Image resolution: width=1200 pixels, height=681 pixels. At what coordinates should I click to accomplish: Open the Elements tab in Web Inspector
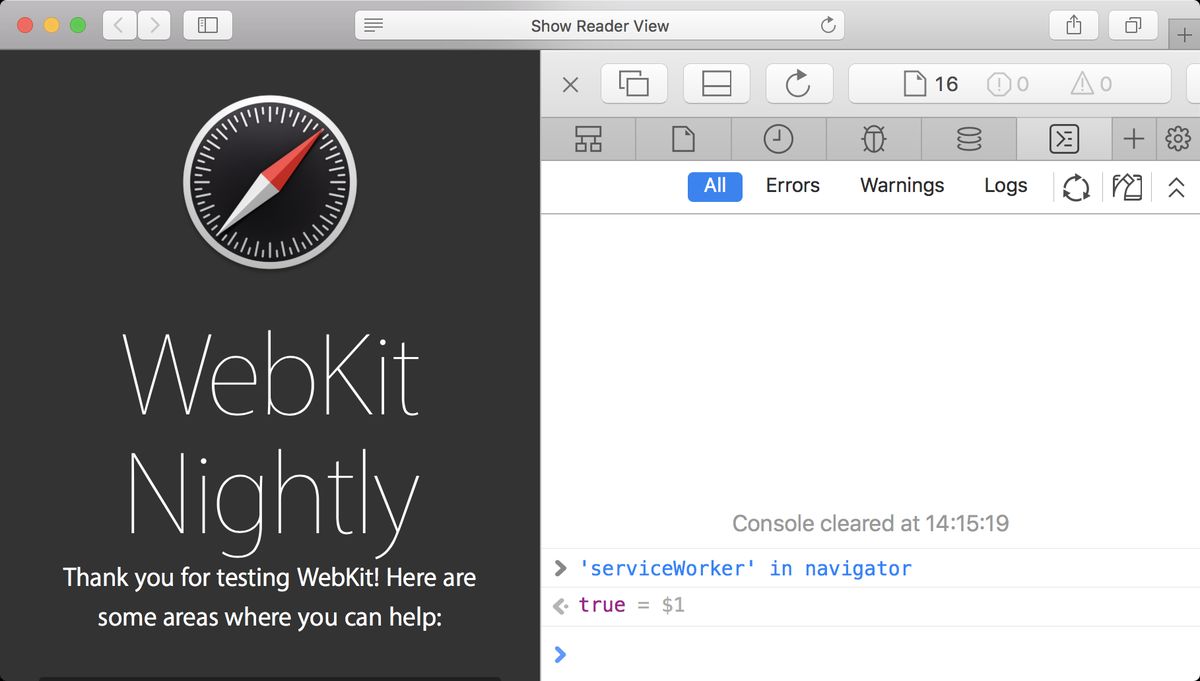(x=588, y=140)
